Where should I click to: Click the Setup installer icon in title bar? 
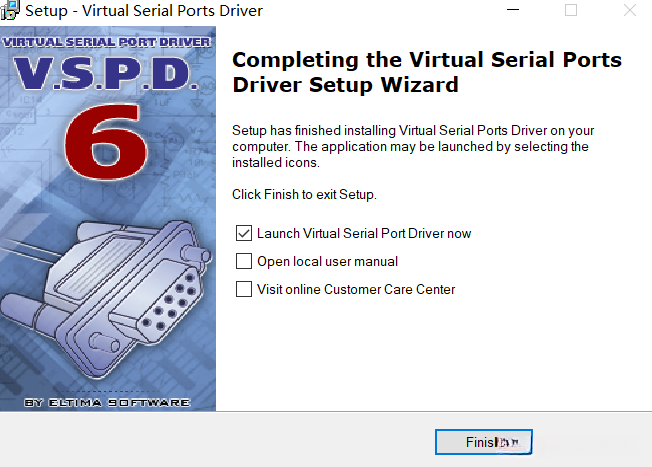point(9,11)
